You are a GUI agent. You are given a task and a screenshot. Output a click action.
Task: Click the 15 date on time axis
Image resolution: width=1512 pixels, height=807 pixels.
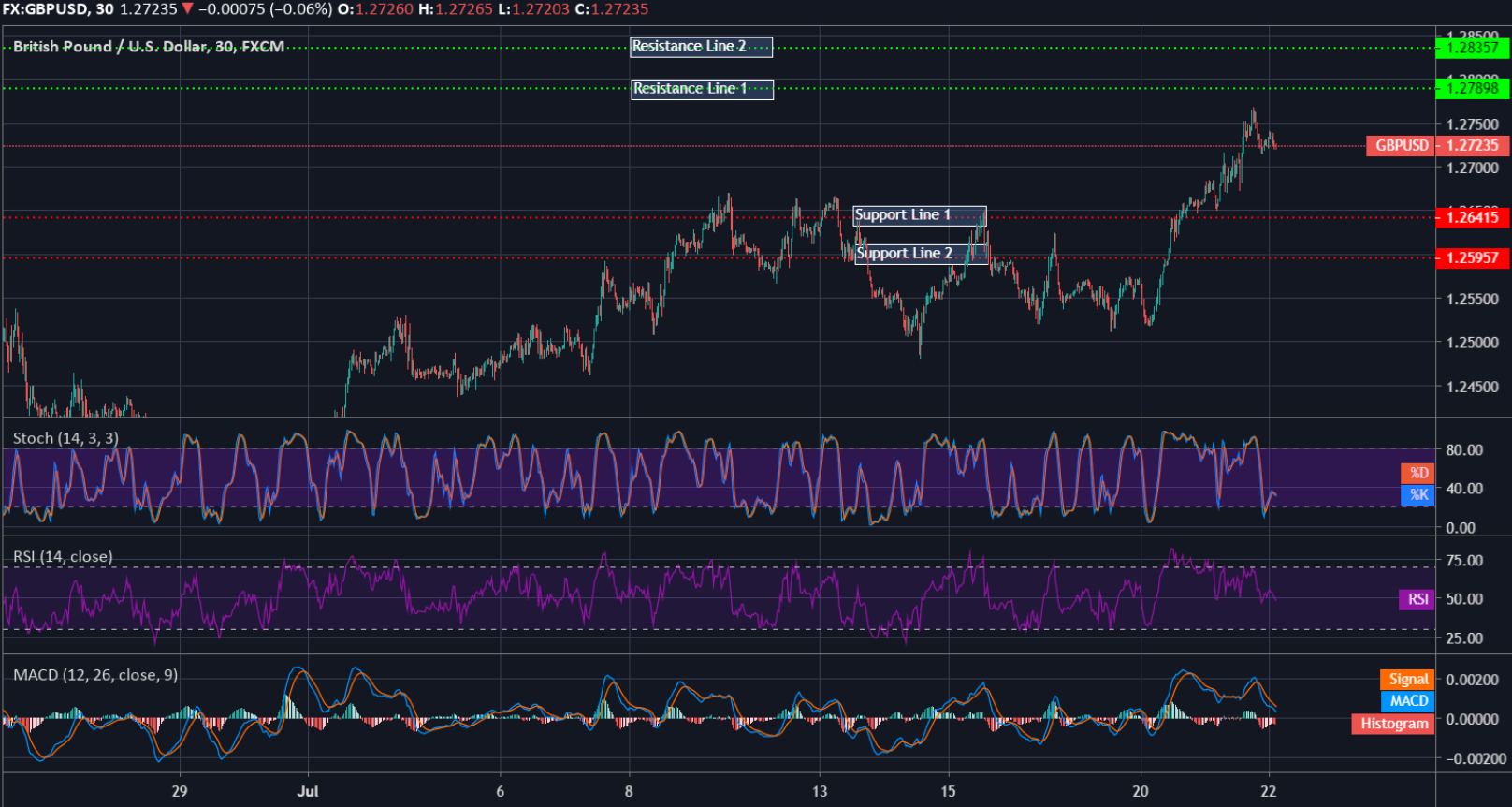tap(948, 791)
